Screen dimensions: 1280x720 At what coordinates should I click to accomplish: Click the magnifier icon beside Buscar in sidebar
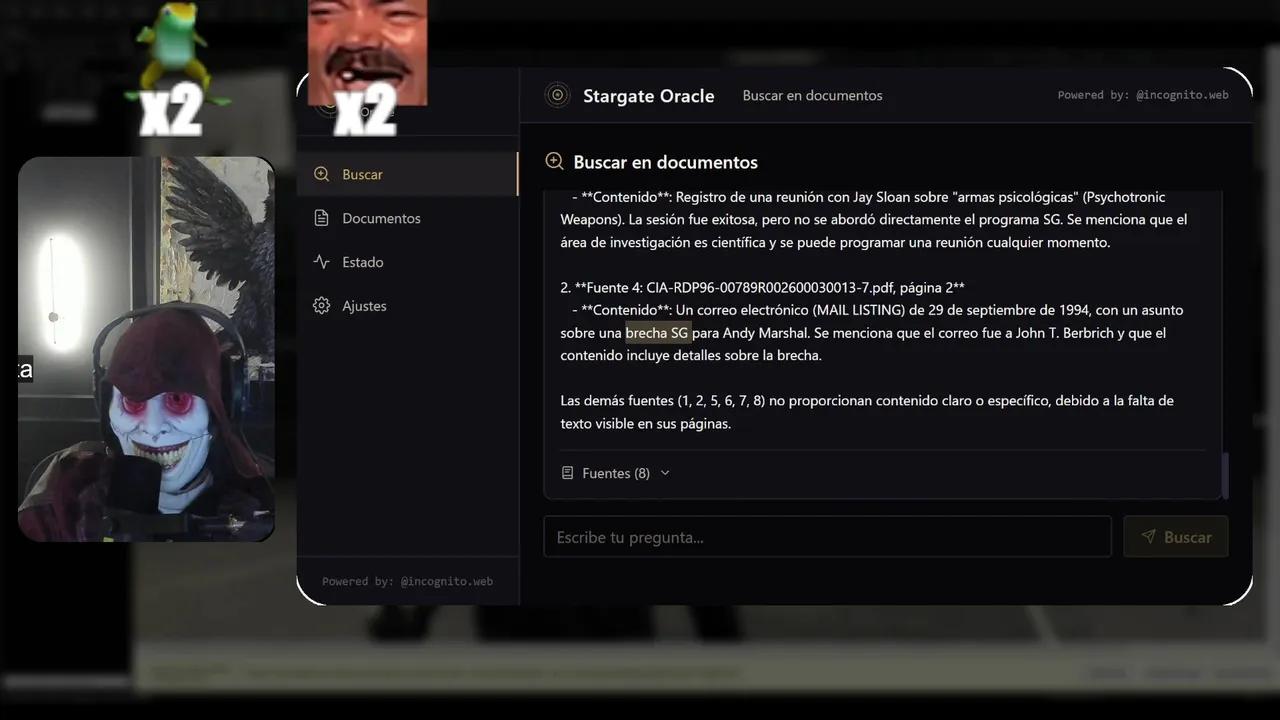pyautogui.click(x=321, y=174)
